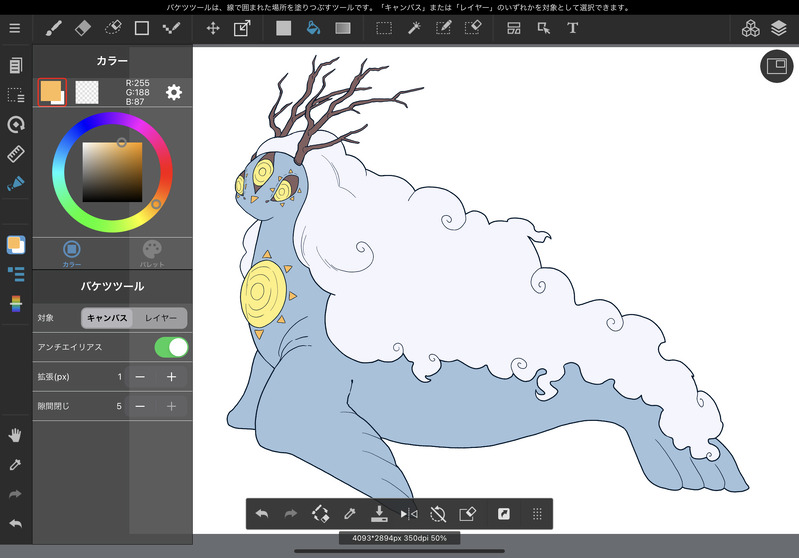Open the document pages sidebar icon
This screenshot has width=799, height=558.
(16, 65)
